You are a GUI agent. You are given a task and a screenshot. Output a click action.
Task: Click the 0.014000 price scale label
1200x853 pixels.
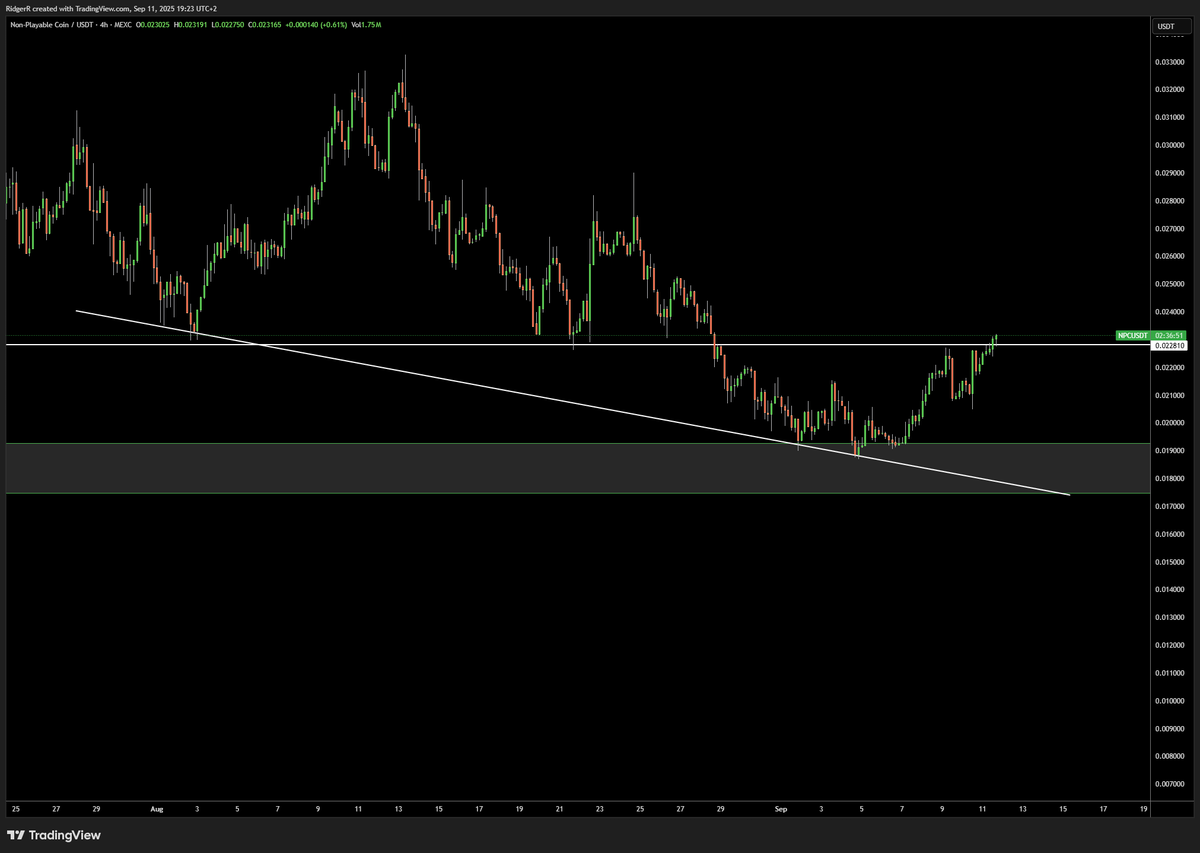tap(1169, 590)
